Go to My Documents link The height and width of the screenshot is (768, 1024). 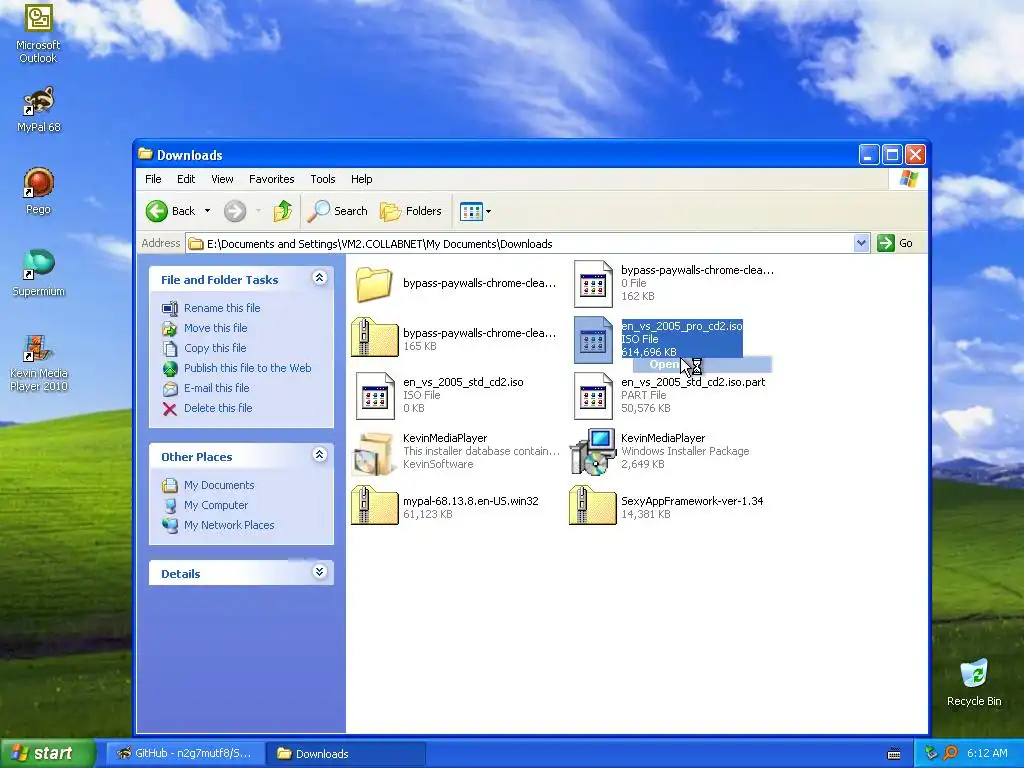219,485
